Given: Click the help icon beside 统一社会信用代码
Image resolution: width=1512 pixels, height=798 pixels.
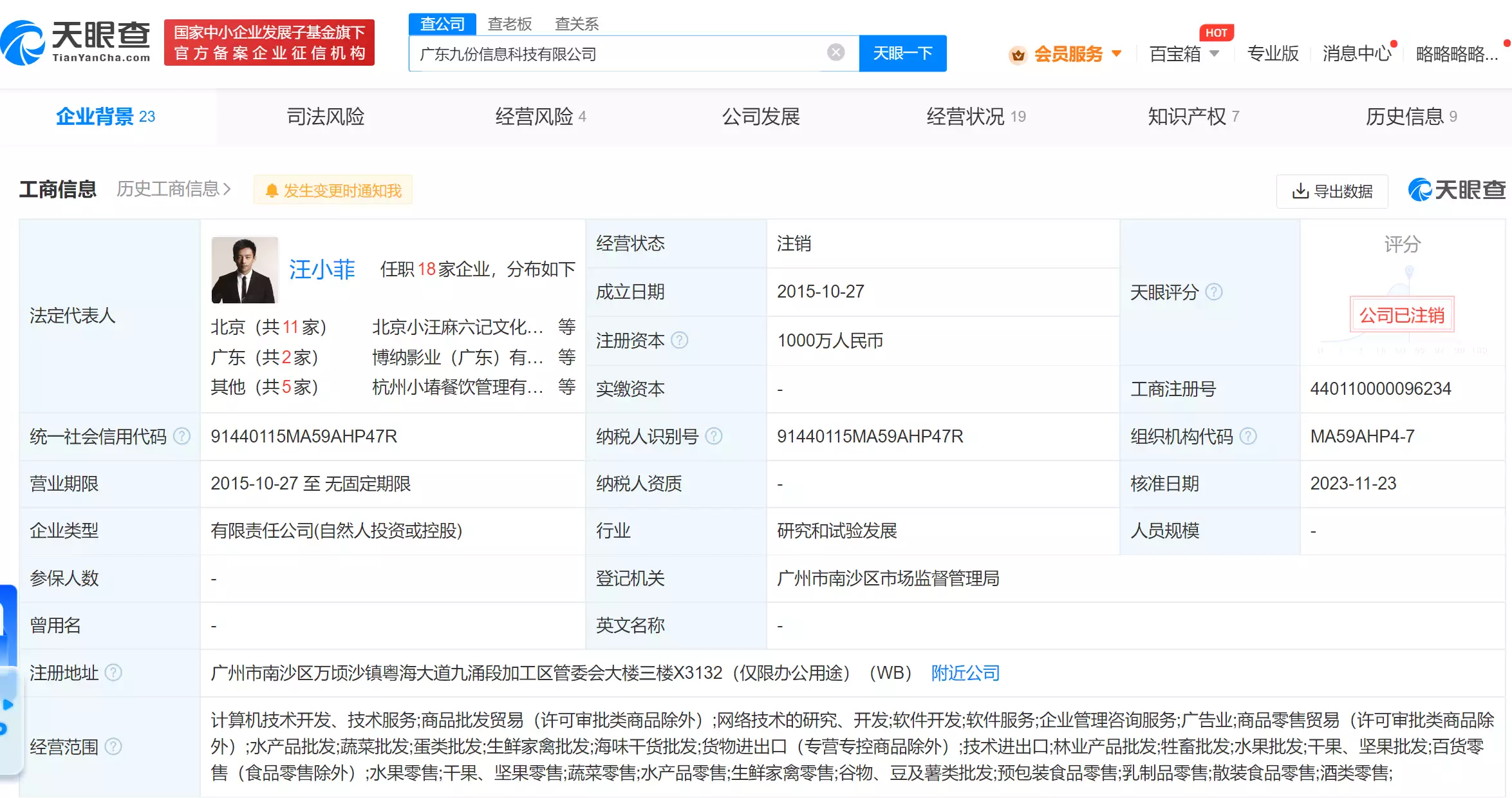Looking at the screenshot, I should (182, 437).
